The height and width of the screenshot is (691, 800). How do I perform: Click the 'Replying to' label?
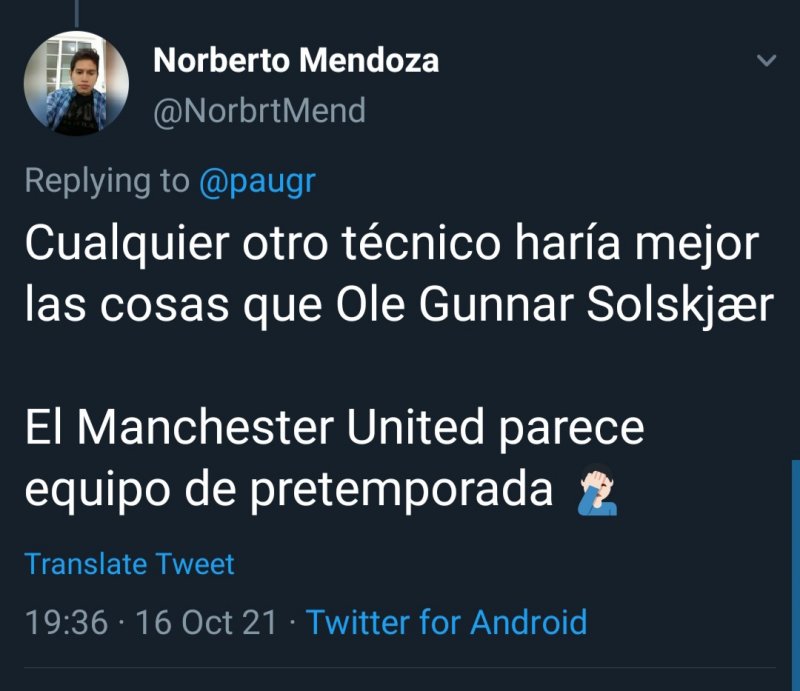[x=106, y=181]
